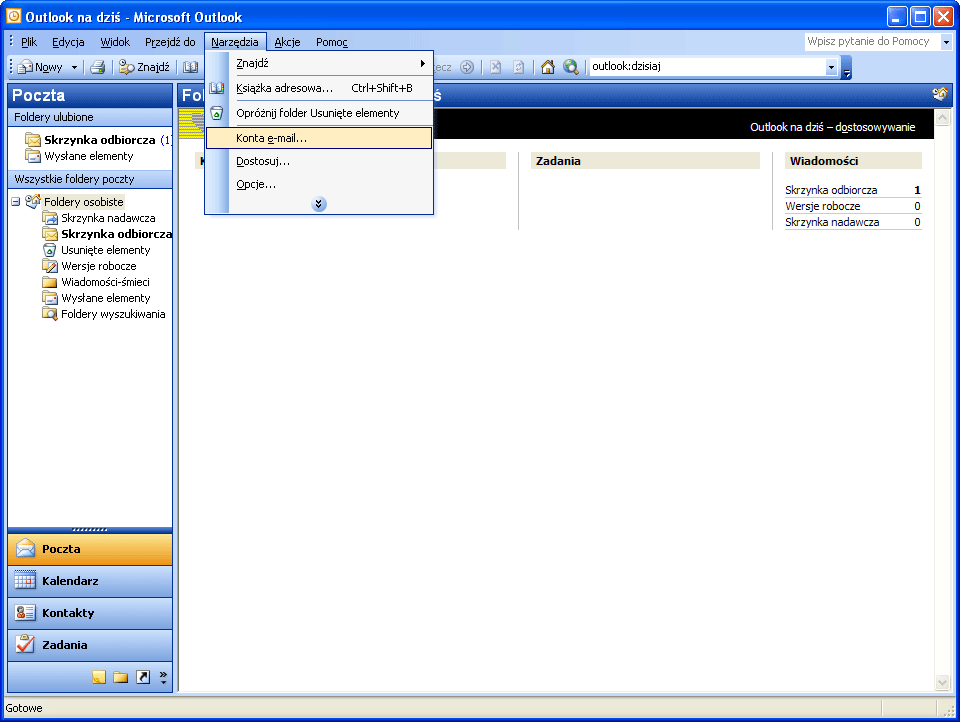The width and height of the screenshot is (960, 722).
Task: Click the outlook:dzisiaj address field
Action: click(707, 67)
